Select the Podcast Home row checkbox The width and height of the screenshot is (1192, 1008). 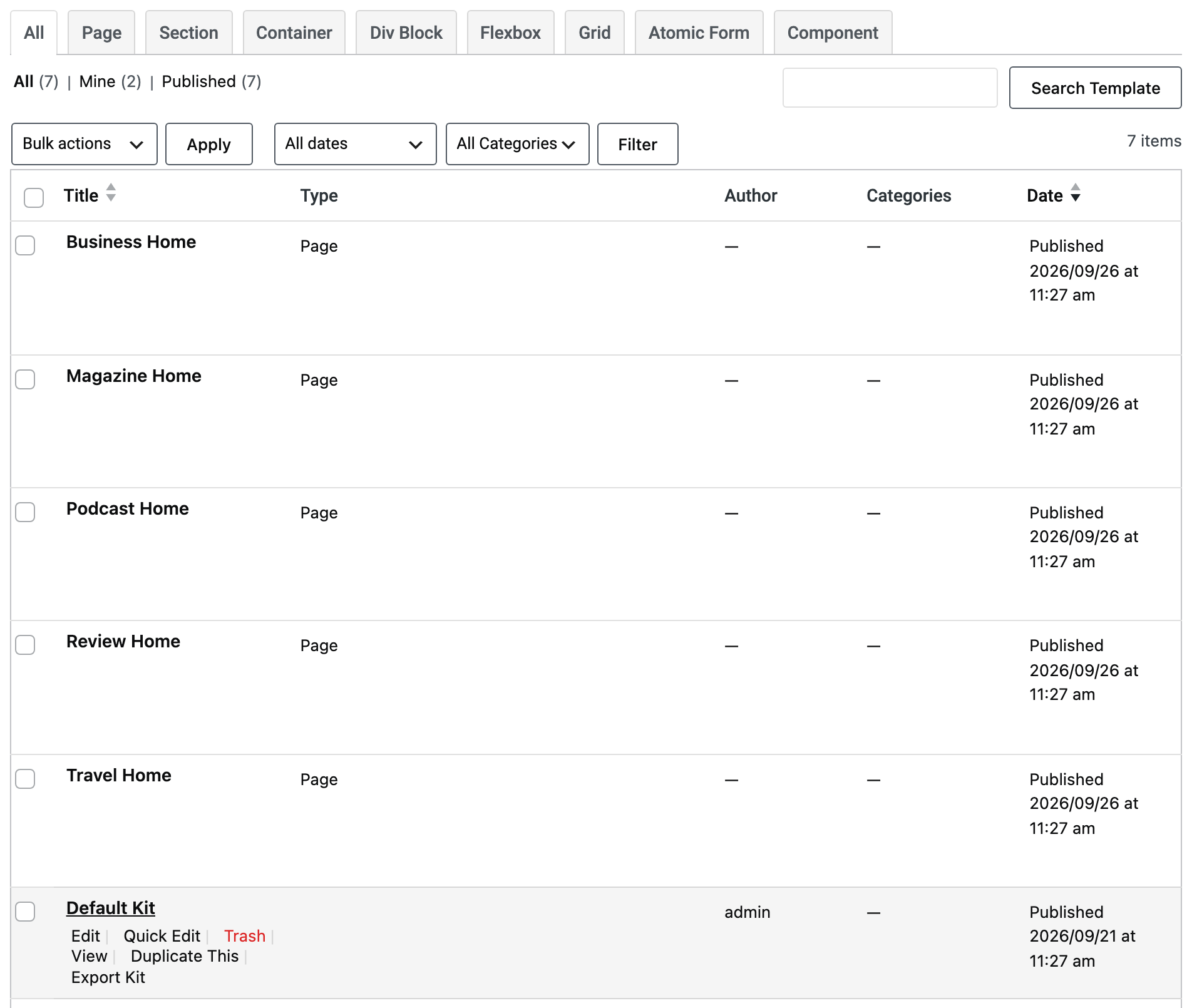click(25, 512)
